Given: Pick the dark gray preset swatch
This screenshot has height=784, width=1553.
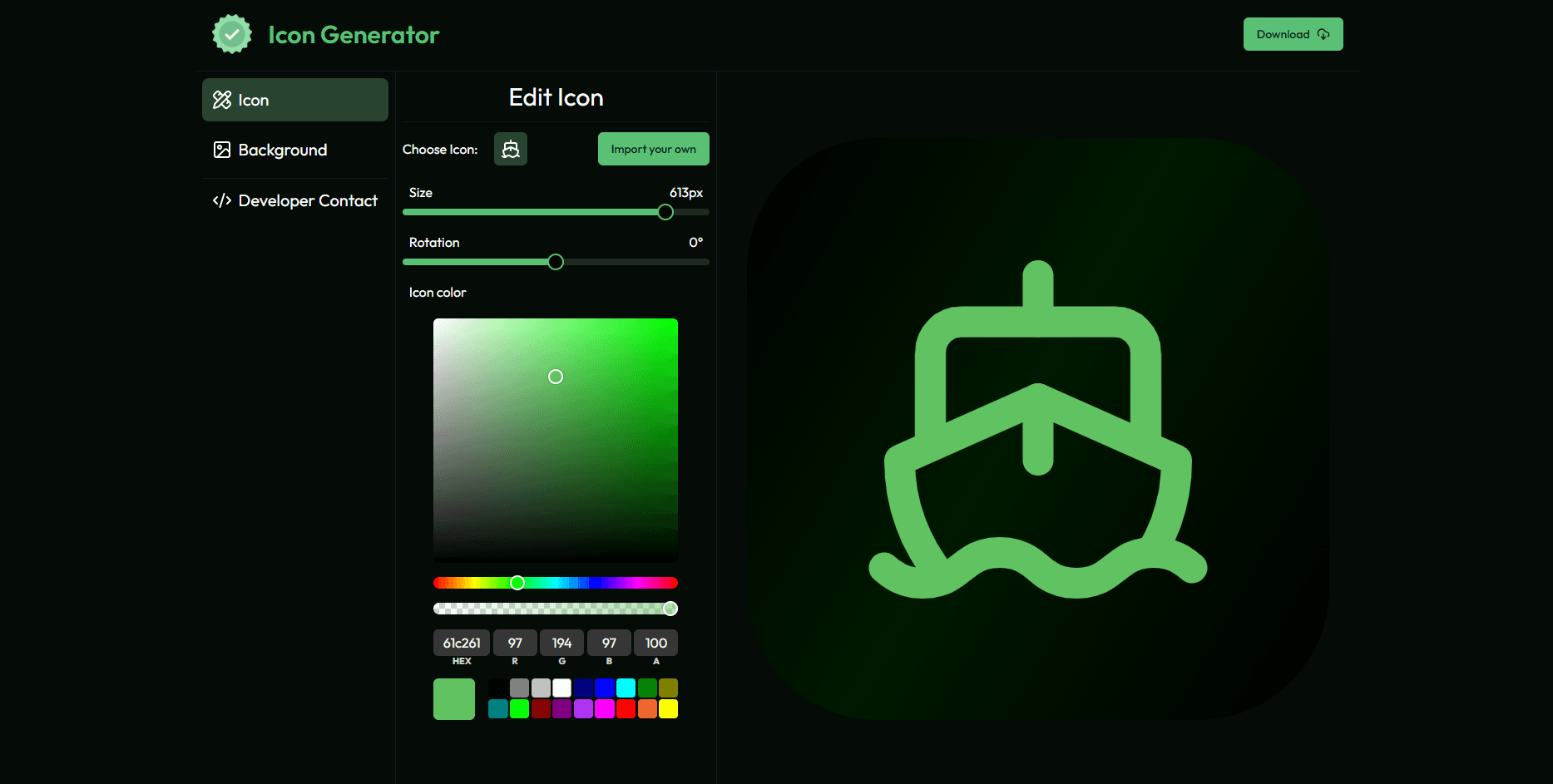Looking at the screenshot, I should pos(519,688).
